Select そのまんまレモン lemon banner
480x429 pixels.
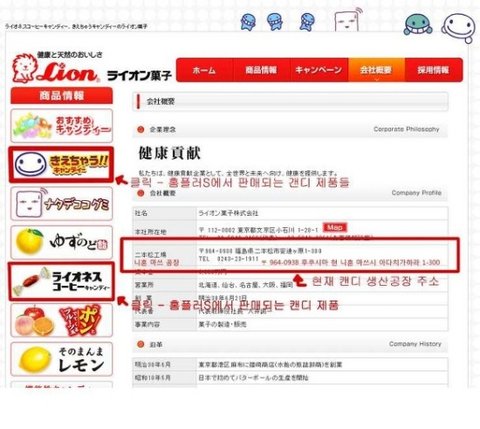point(62,359)
